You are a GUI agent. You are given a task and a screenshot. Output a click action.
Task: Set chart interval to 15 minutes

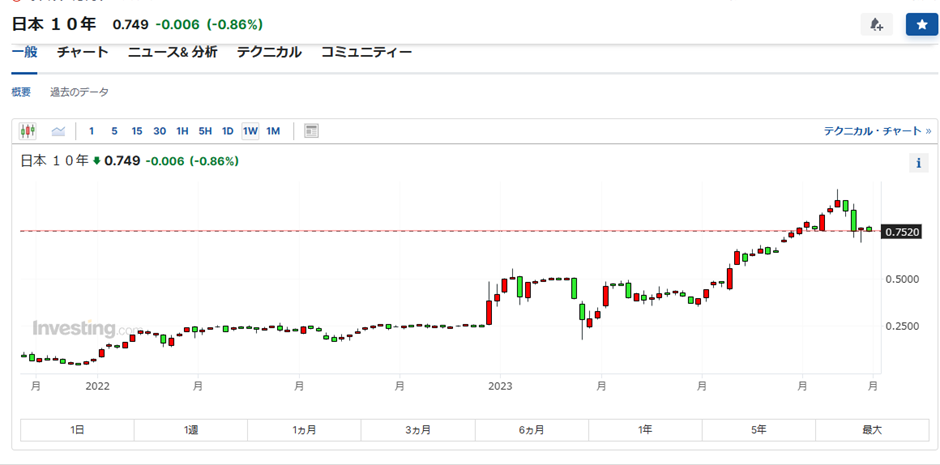coord(137,131)
